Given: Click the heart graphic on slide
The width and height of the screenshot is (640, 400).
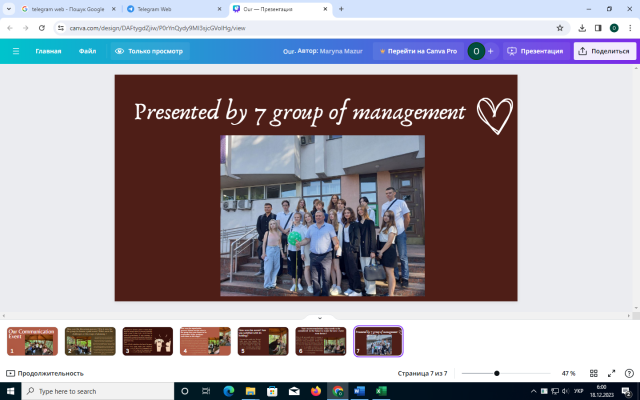Looking at the screenshot, I should coord(495,116).
